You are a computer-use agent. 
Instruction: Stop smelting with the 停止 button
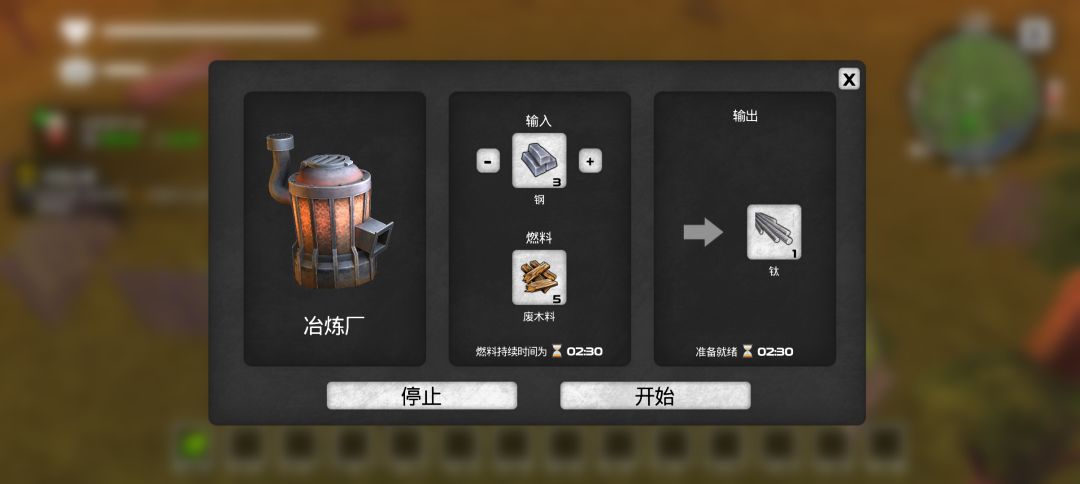pos(422,396)
